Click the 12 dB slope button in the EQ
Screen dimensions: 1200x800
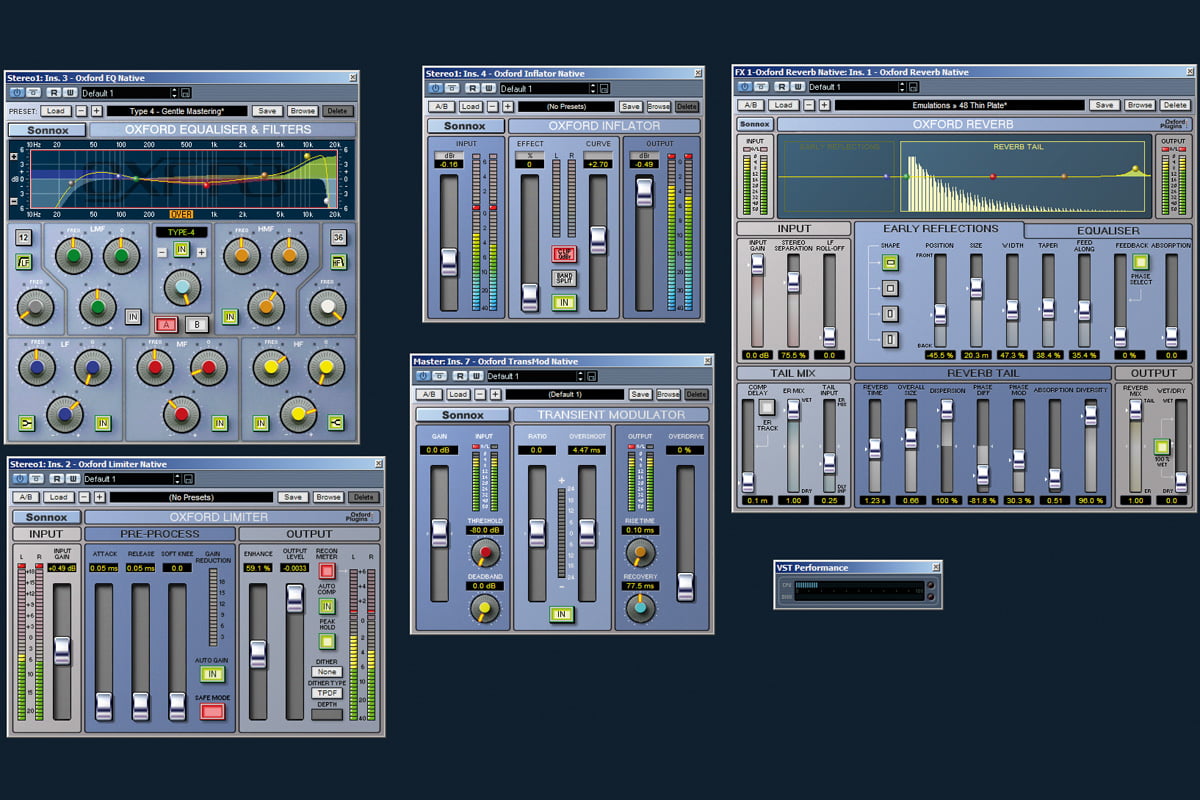23,237
